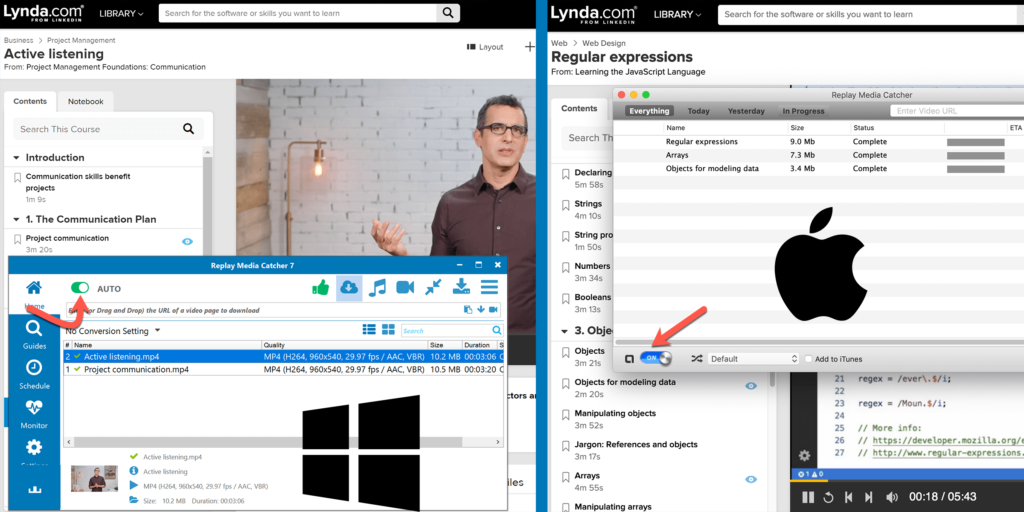Click the Active listening video thumbnail
This screenshot has width=1024, height=512.
coord(95,478)
